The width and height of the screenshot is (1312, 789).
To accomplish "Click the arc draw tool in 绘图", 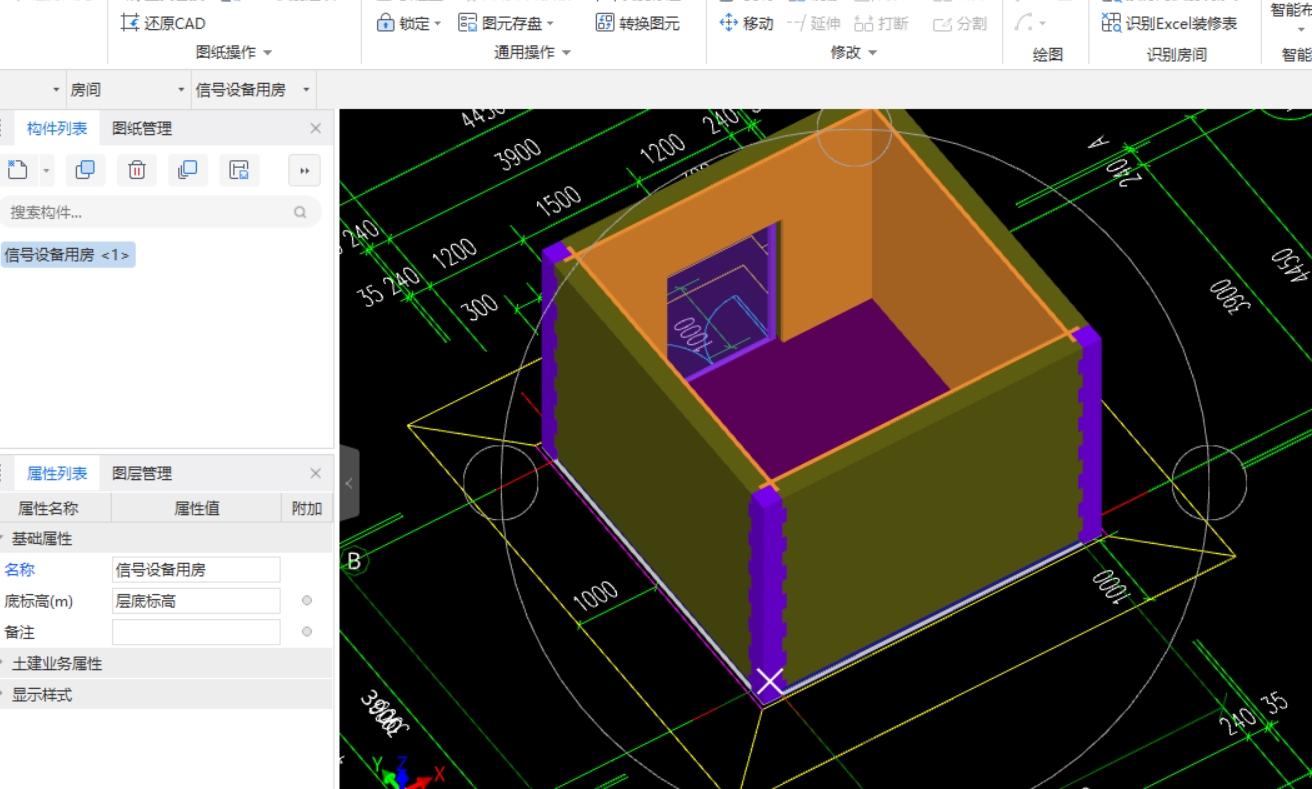I will 1023,23.
